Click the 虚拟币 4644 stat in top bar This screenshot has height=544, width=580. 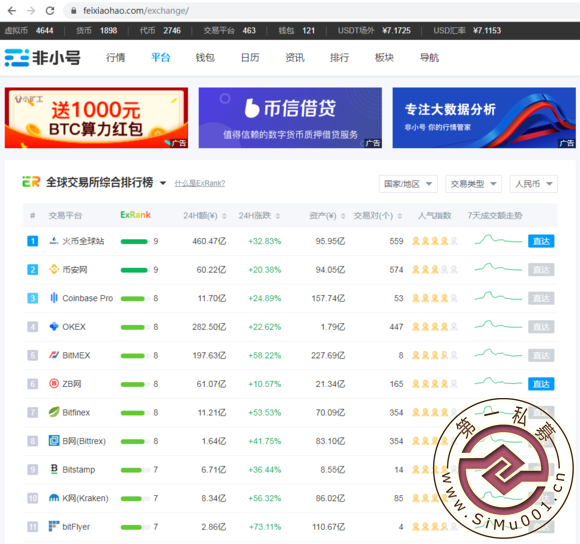coord(29,30)
